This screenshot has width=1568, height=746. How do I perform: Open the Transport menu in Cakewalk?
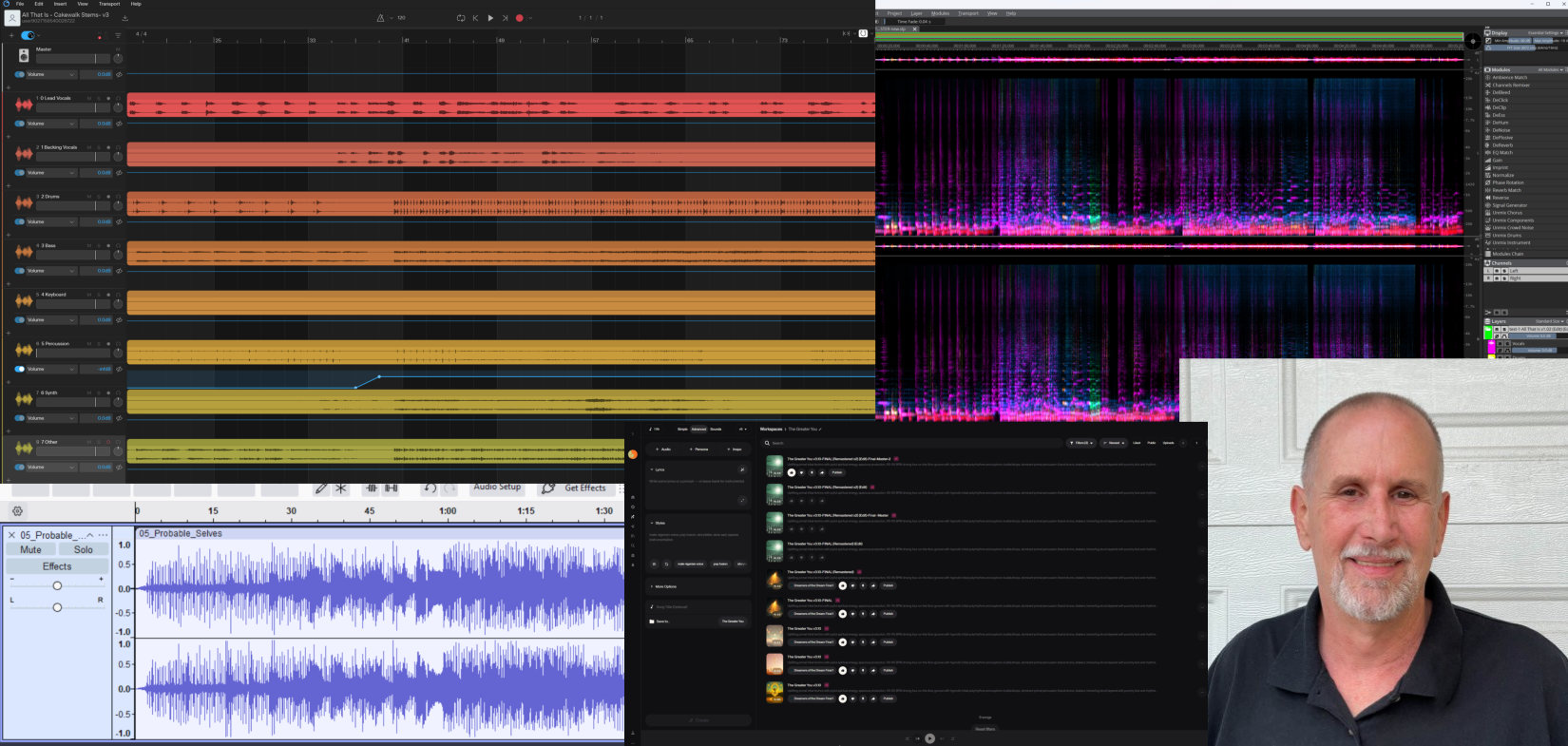[109, 4]
